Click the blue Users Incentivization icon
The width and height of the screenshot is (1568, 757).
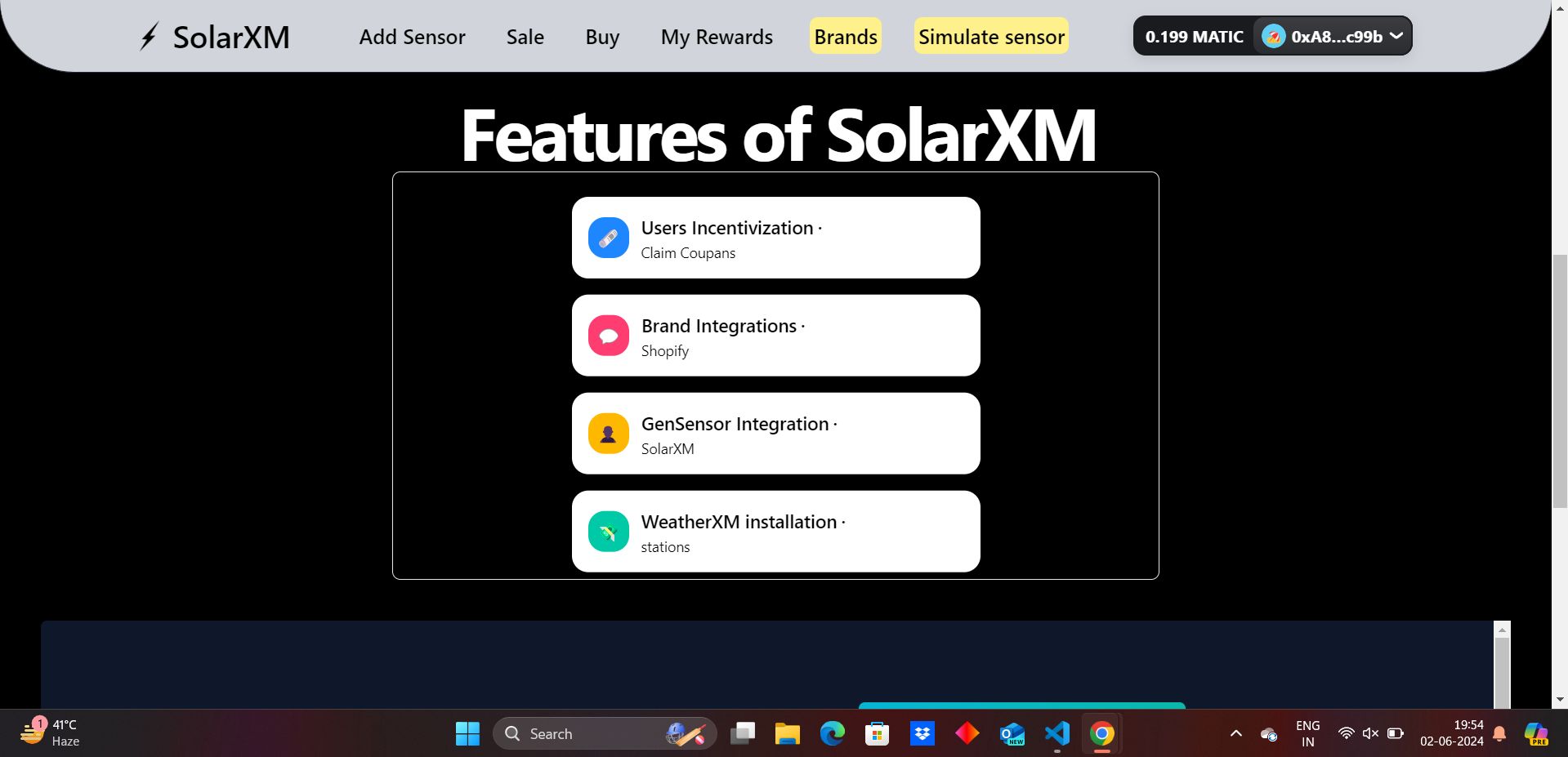pyautogui.click(x=609, y=238)
